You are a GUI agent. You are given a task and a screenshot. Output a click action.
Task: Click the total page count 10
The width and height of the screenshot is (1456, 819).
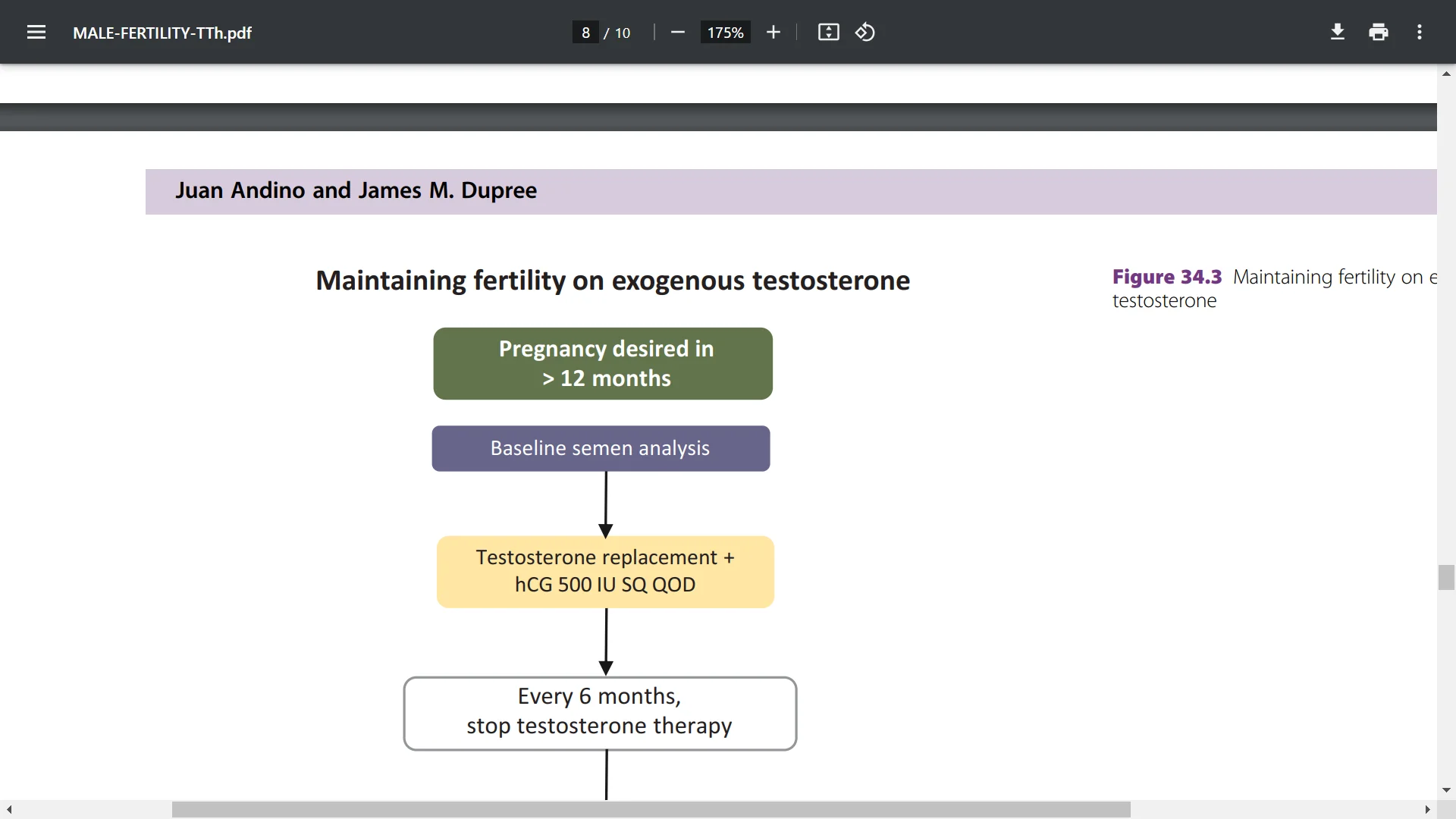(x=623, y=33)
